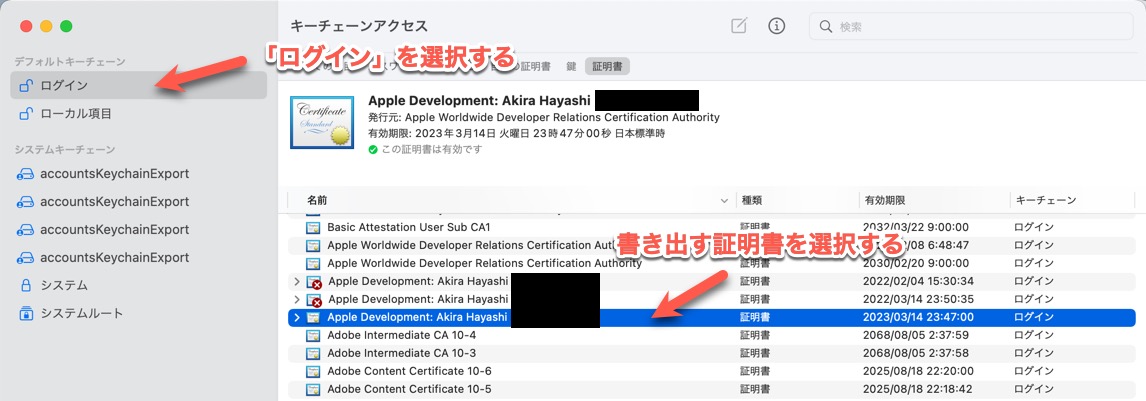The width and height of the screenshot is (1146, 401).
Task: Click the certificate icon of Adobe Intermediate CA 10-3
Action: (314, 354)
